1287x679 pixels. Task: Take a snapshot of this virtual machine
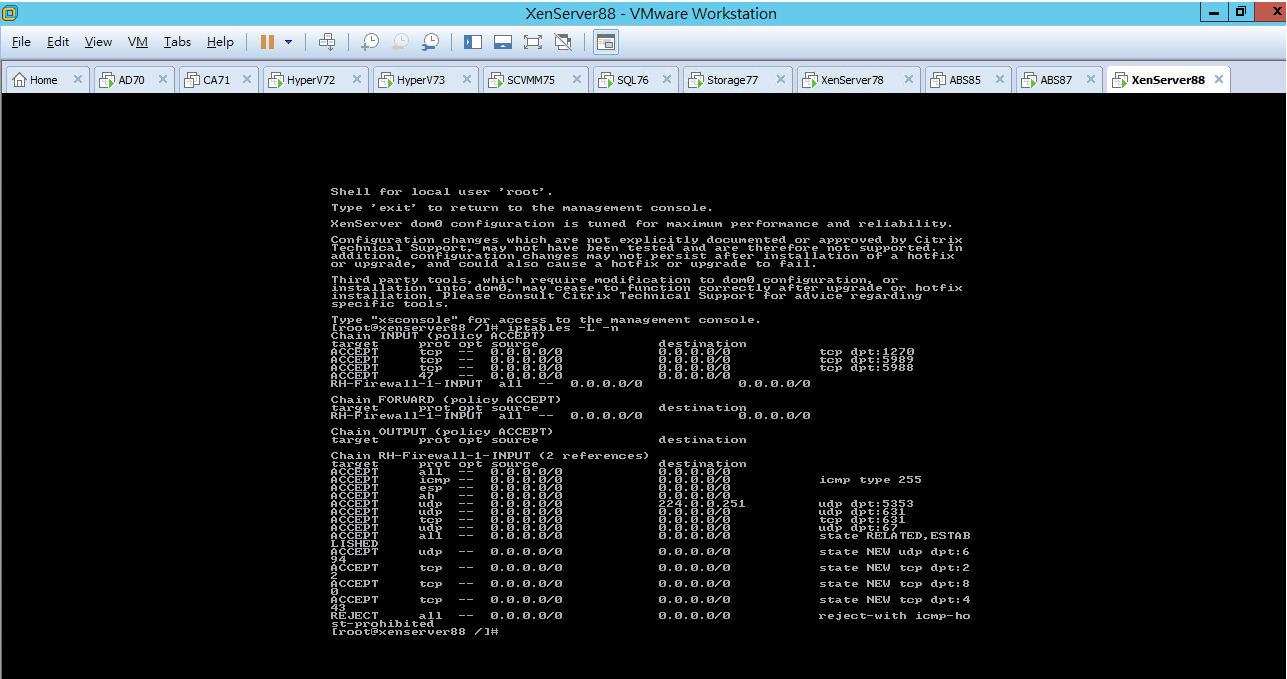(x=370, y=42)
